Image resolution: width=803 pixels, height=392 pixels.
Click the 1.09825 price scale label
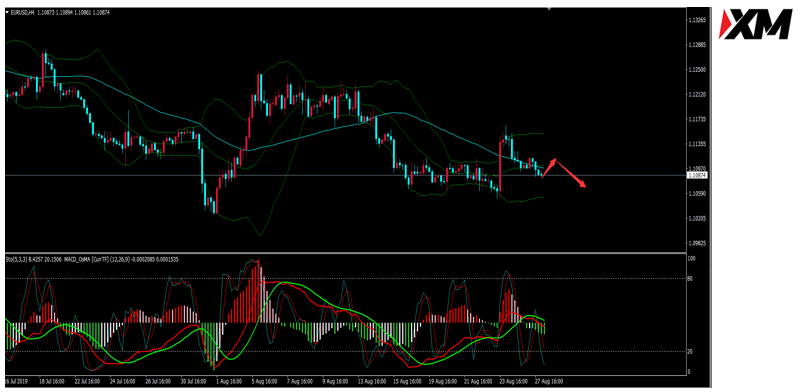[697, 243]
